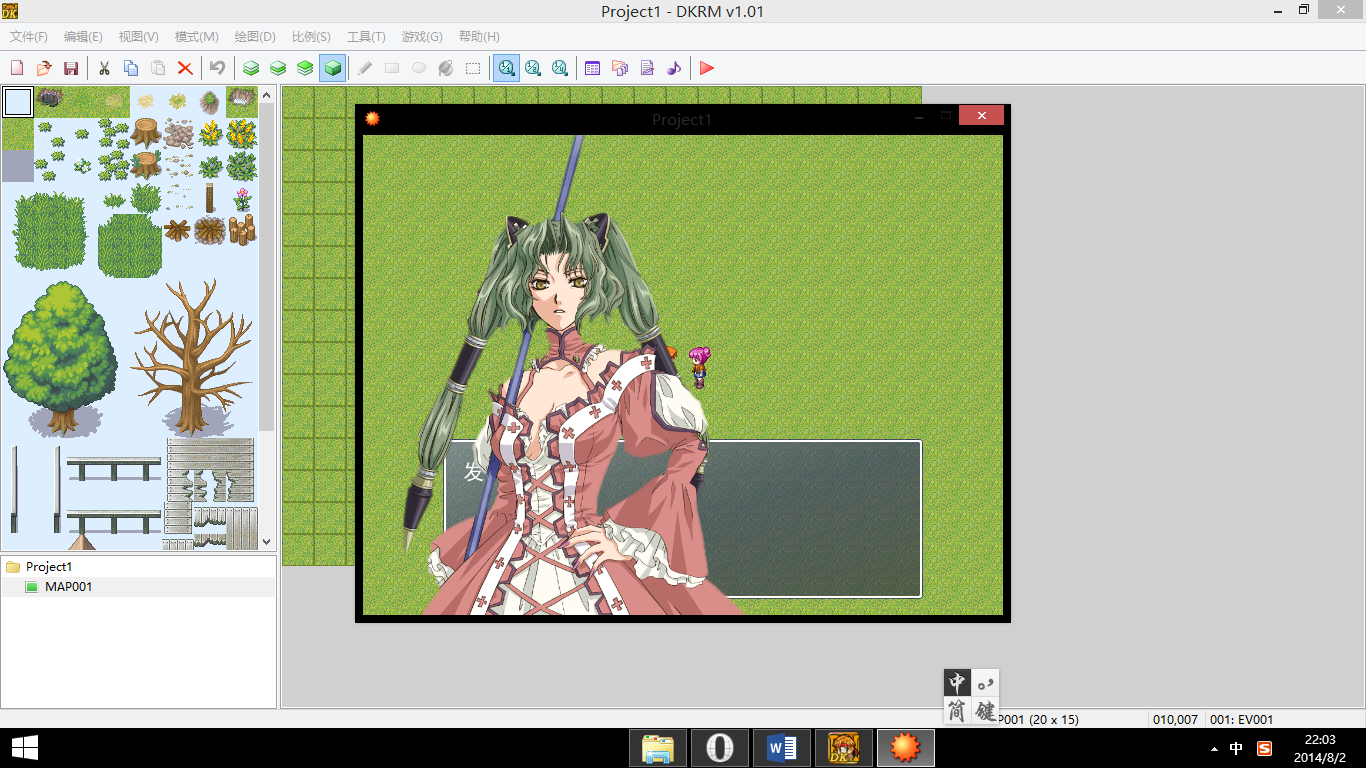Open the Script editor icon

click(x=647, y=68)
